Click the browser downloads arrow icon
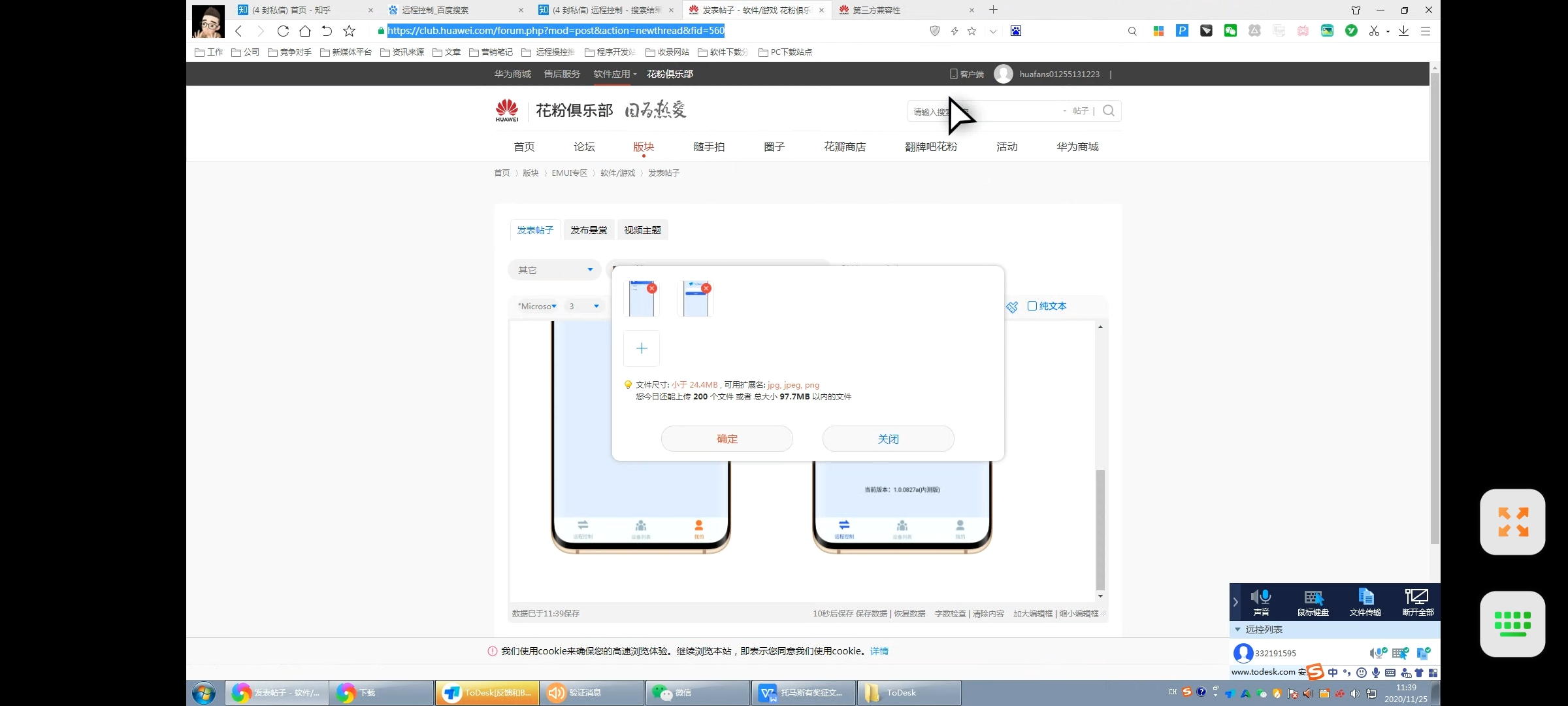 tap(1403, 31)
